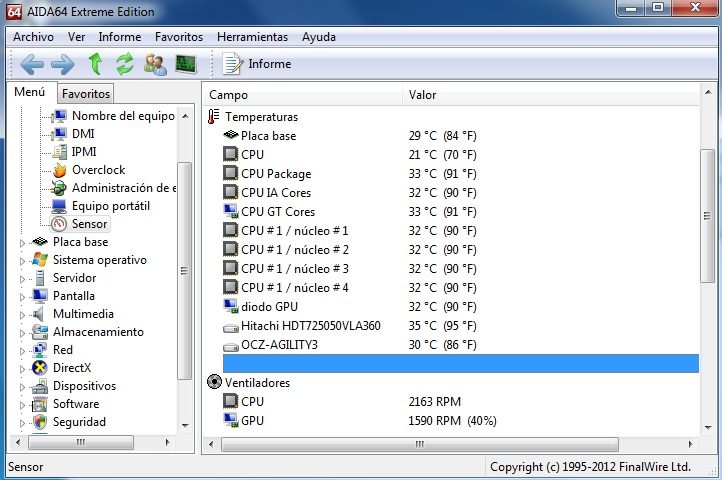Viewport: 722px width, 480px height.
Task: Click the Valor column header
Action: point(422,95)
